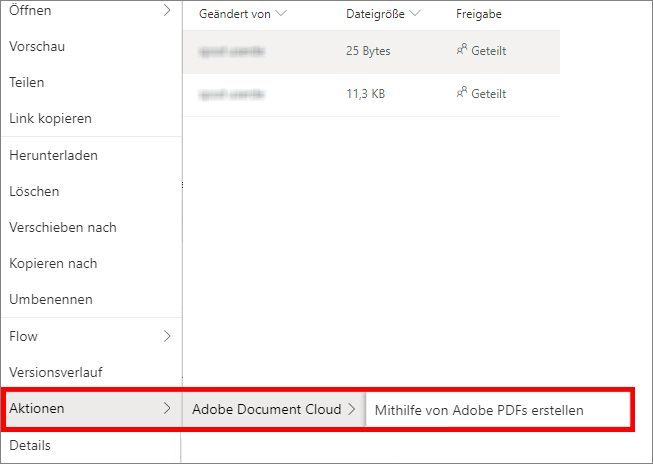Choose Teilen in the context menu

point(26,82)
